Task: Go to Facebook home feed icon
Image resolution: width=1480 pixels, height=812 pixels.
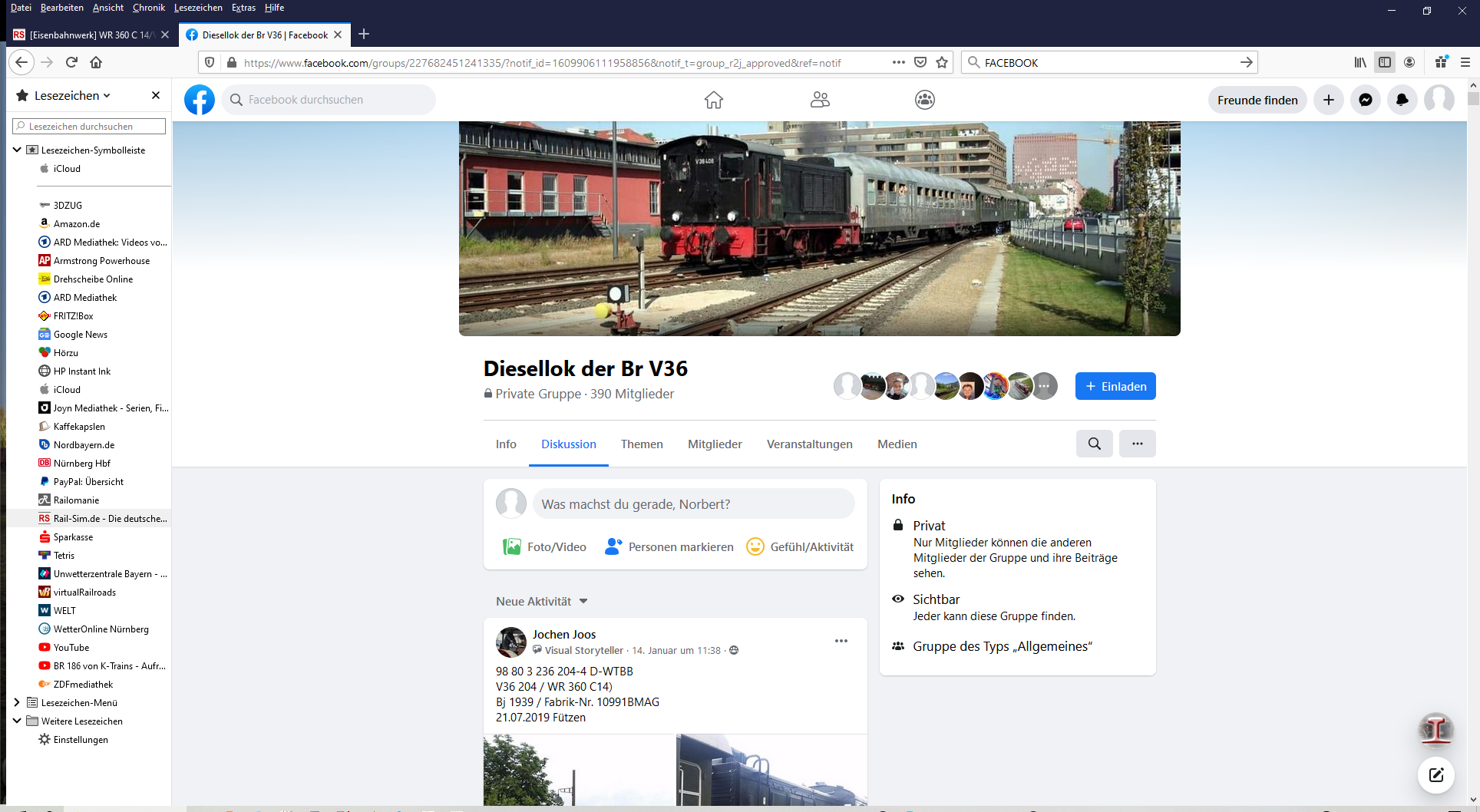Action: 714,100
